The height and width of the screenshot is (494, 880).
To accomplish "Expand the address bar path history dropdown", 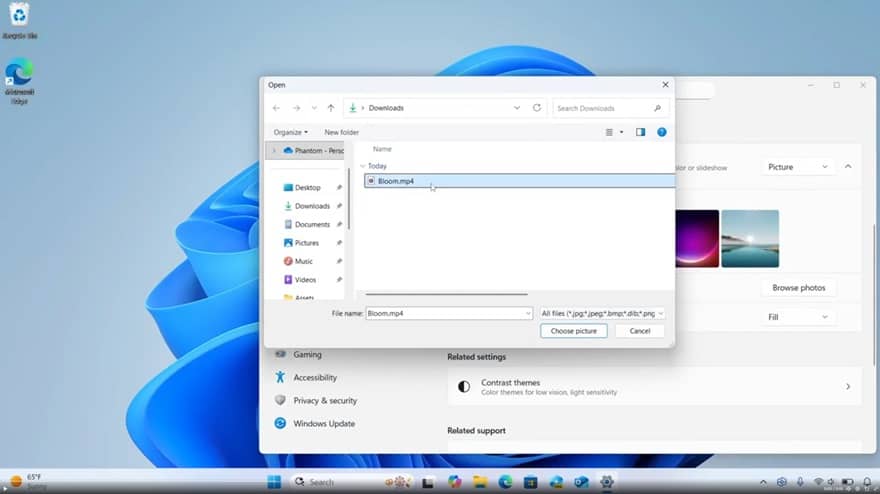I will [x=517, y=108].
